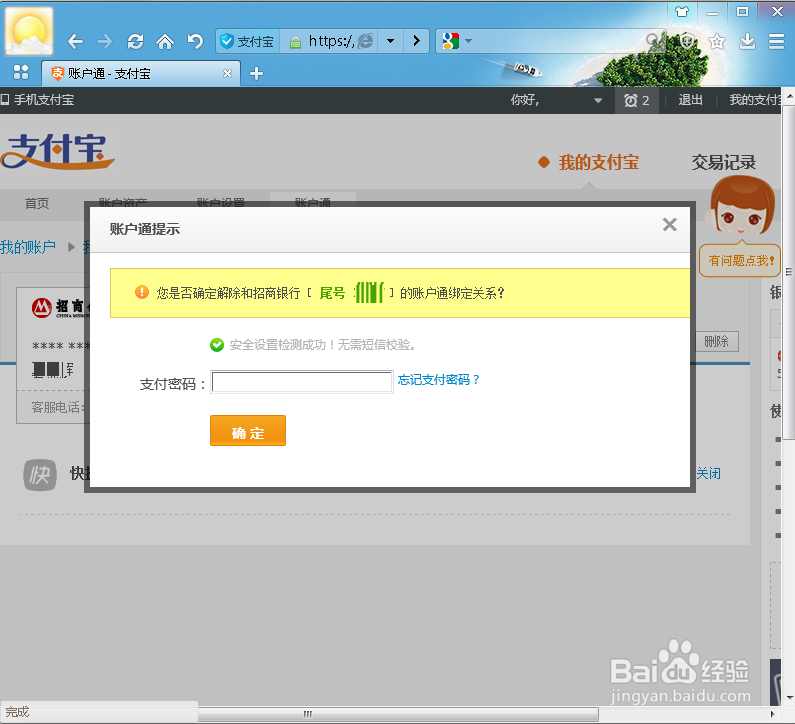Click the 有问题点我 help bubble
Screen dimensions: 795x724
[x=740, y=261]
